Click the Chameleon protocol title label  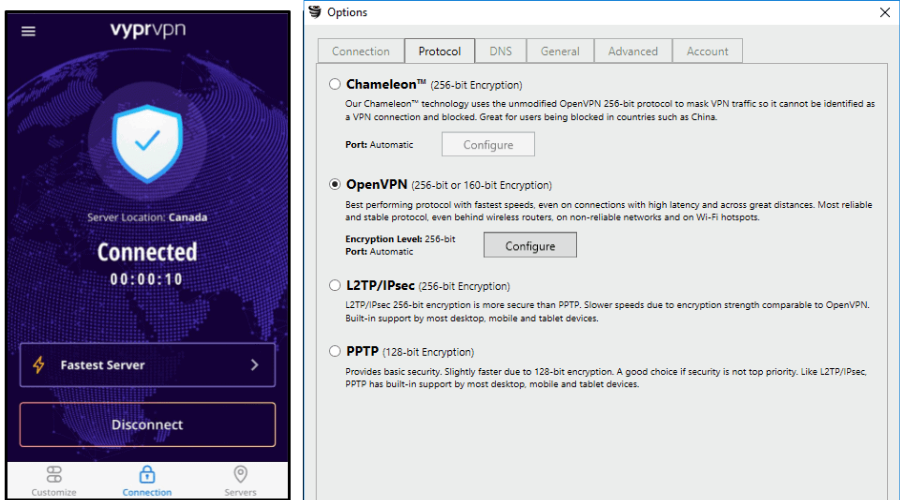click(x=386, y=84)
